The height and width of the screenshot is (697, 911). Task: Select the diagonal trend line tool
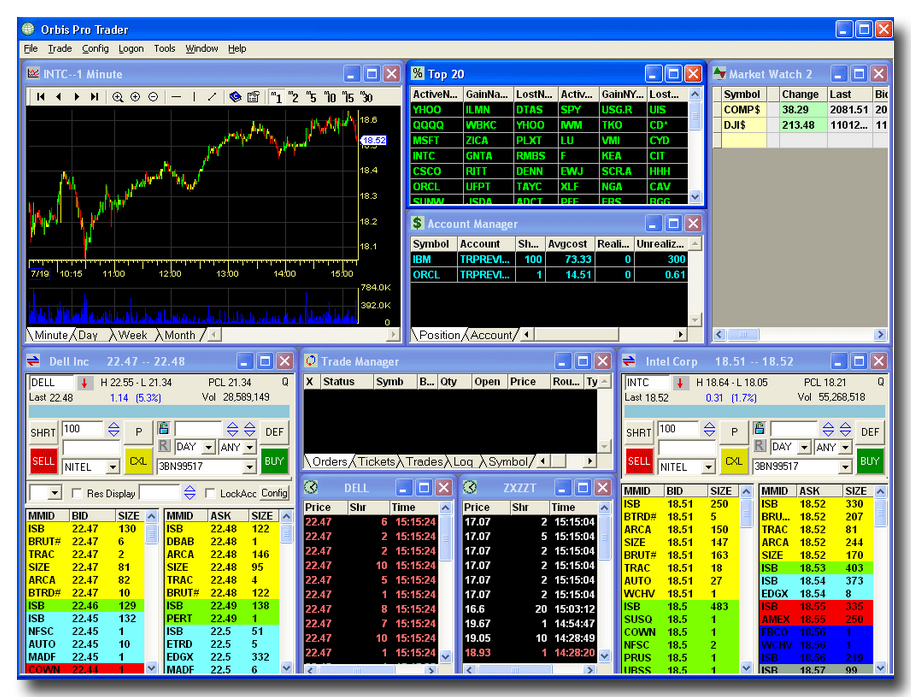(x=212, y=97)
